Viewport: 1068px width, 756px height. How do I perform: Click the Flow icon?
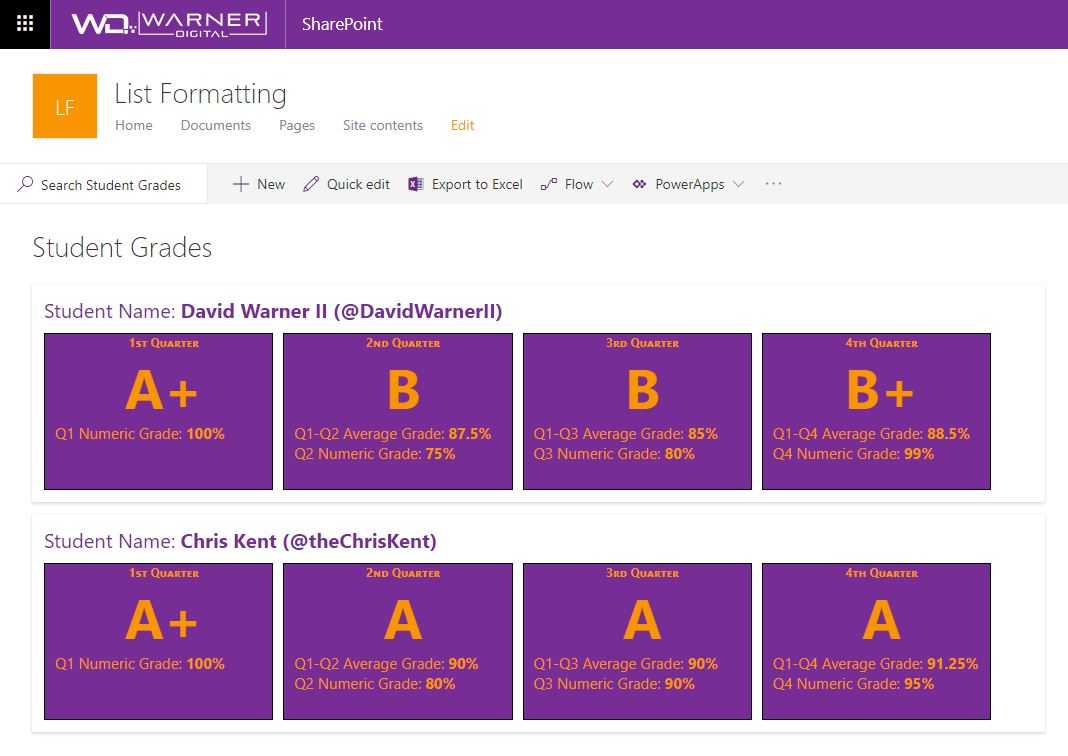[548, 184]
